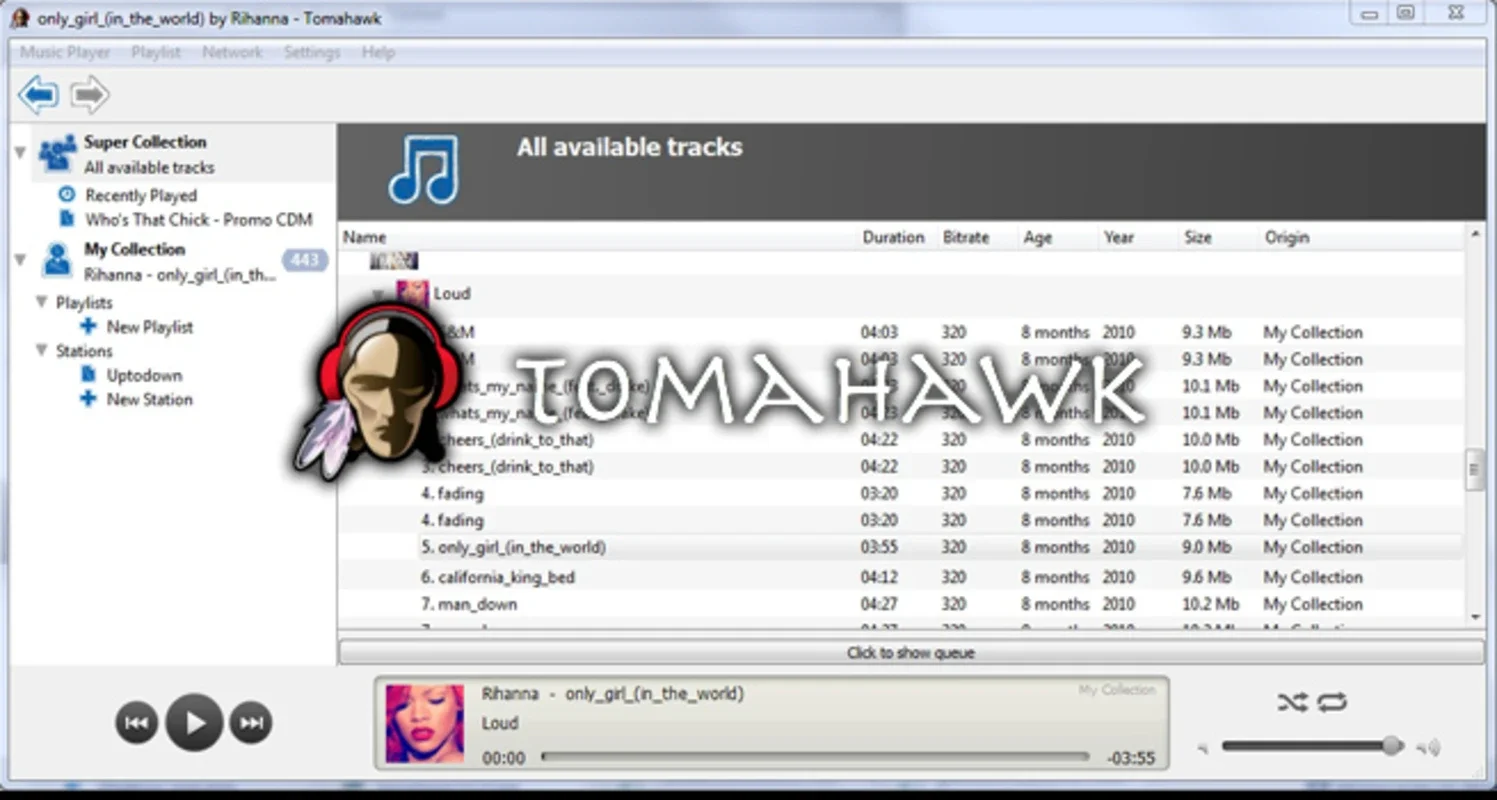Go back with the blue left arrow
Image resolution: width=1497 pixels, height=800 pixels.
click(x=38, y=95)
